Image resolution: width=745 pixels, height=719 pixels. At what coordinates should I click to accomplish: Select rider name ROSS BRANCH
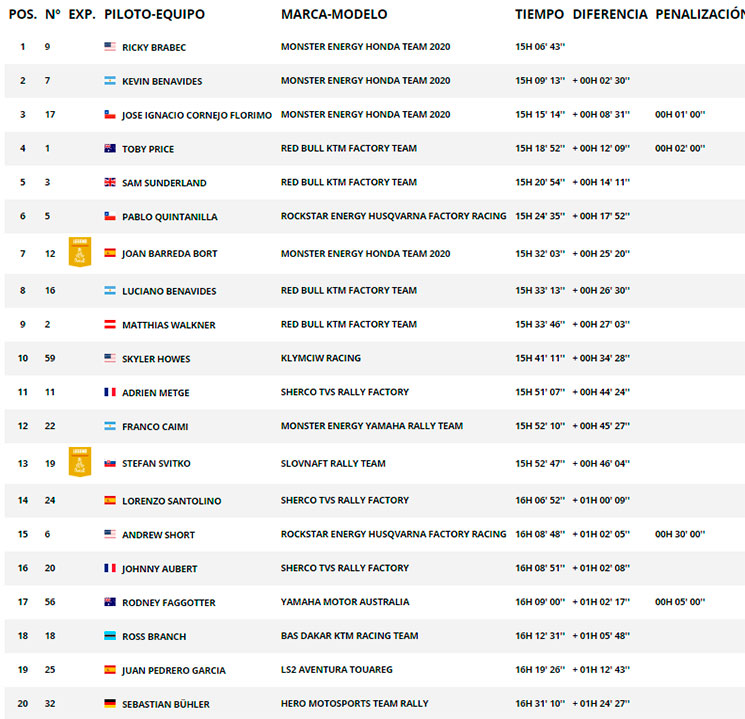(154, 637)
